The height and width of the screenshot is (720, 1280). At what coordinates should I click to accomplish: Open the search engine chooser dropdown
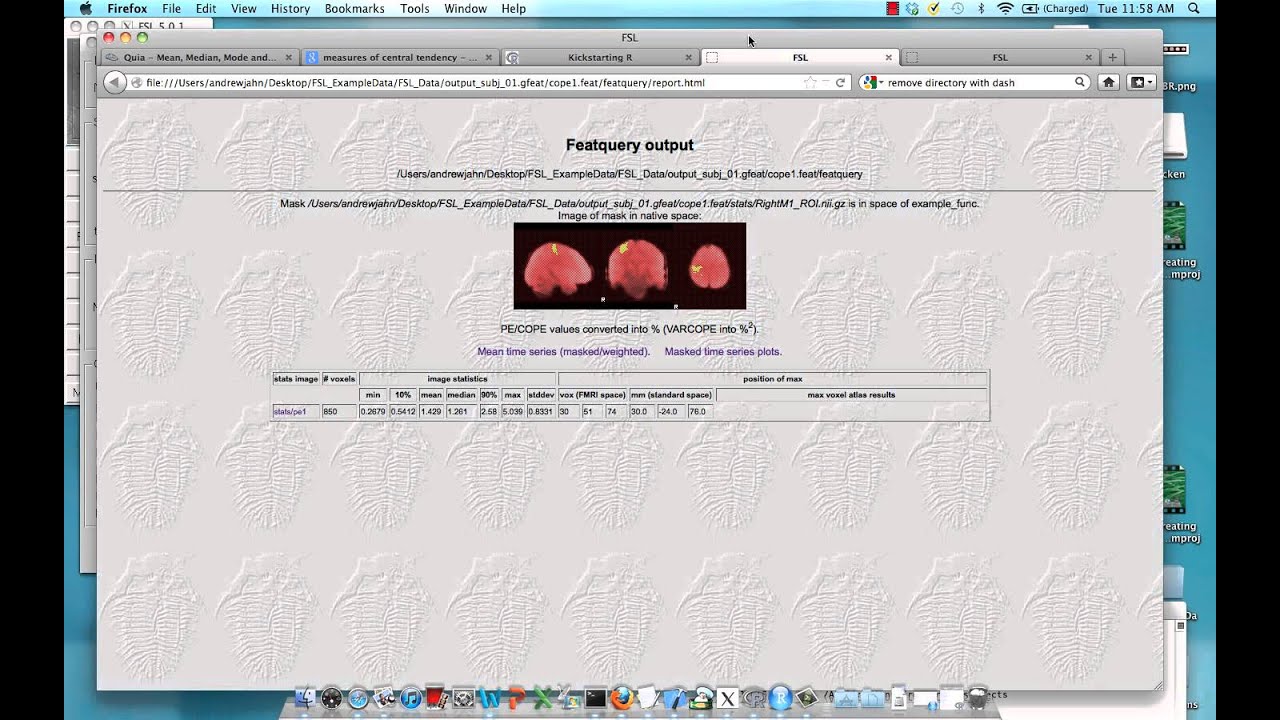tap(873, 83)
